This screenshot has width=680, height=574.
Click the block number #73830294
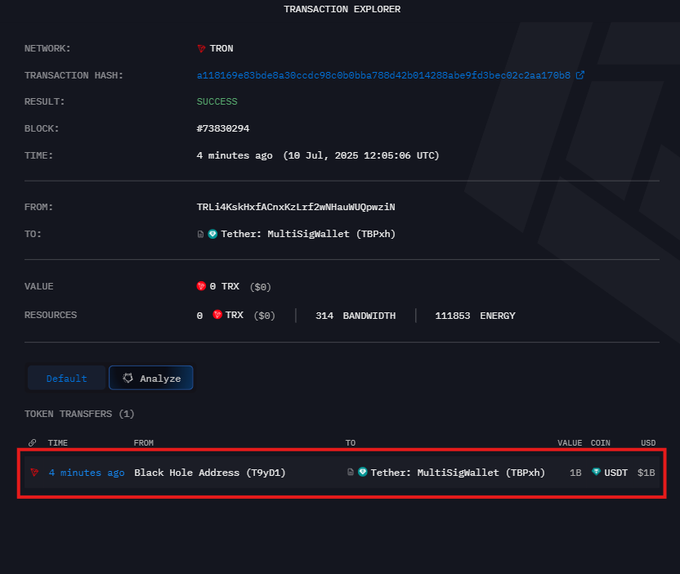pos(223,129)
